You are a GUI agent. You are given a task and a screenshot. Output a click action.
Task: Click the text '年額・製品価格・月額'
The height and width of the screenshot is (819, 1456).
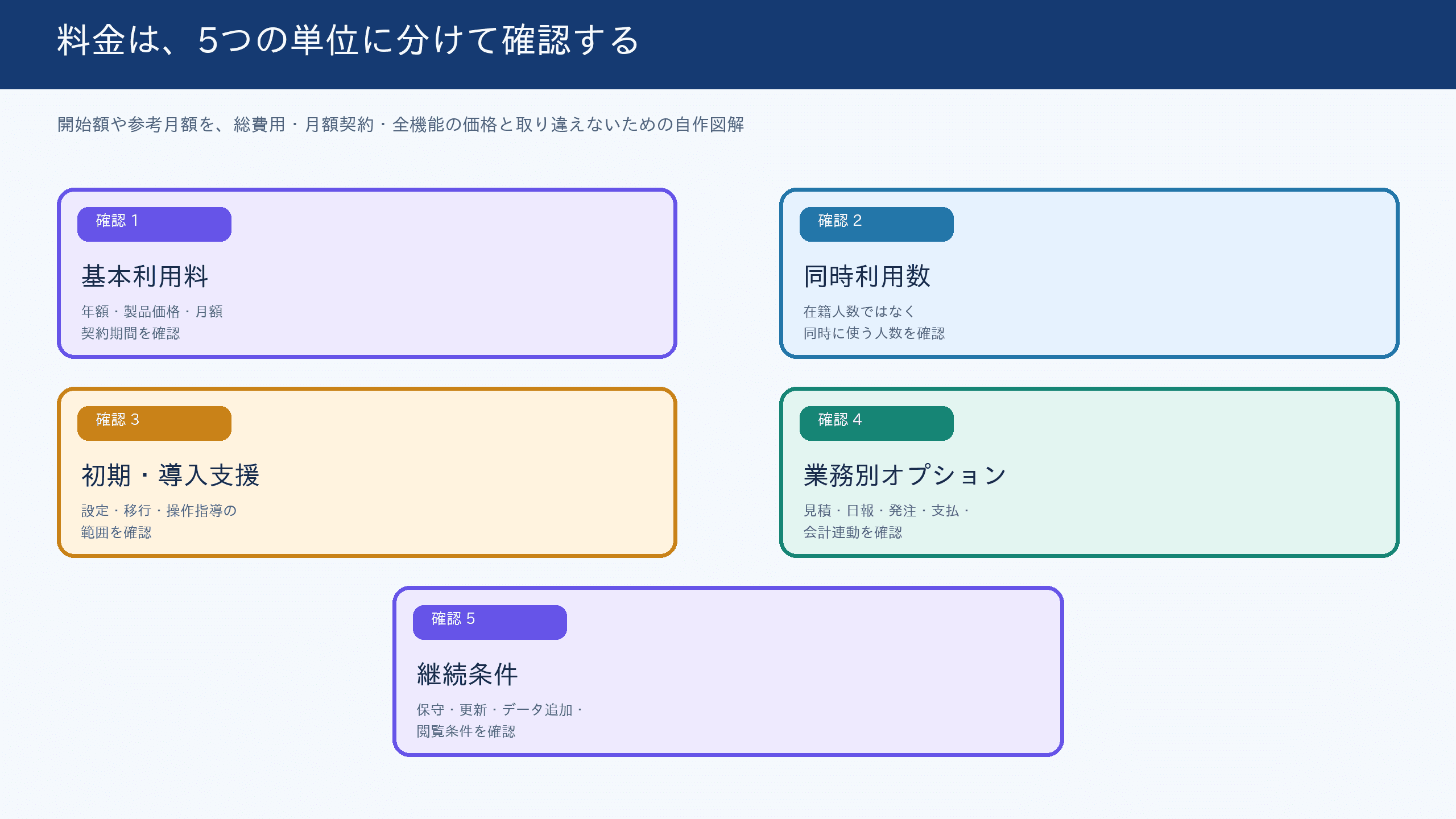tap(152, 312)
